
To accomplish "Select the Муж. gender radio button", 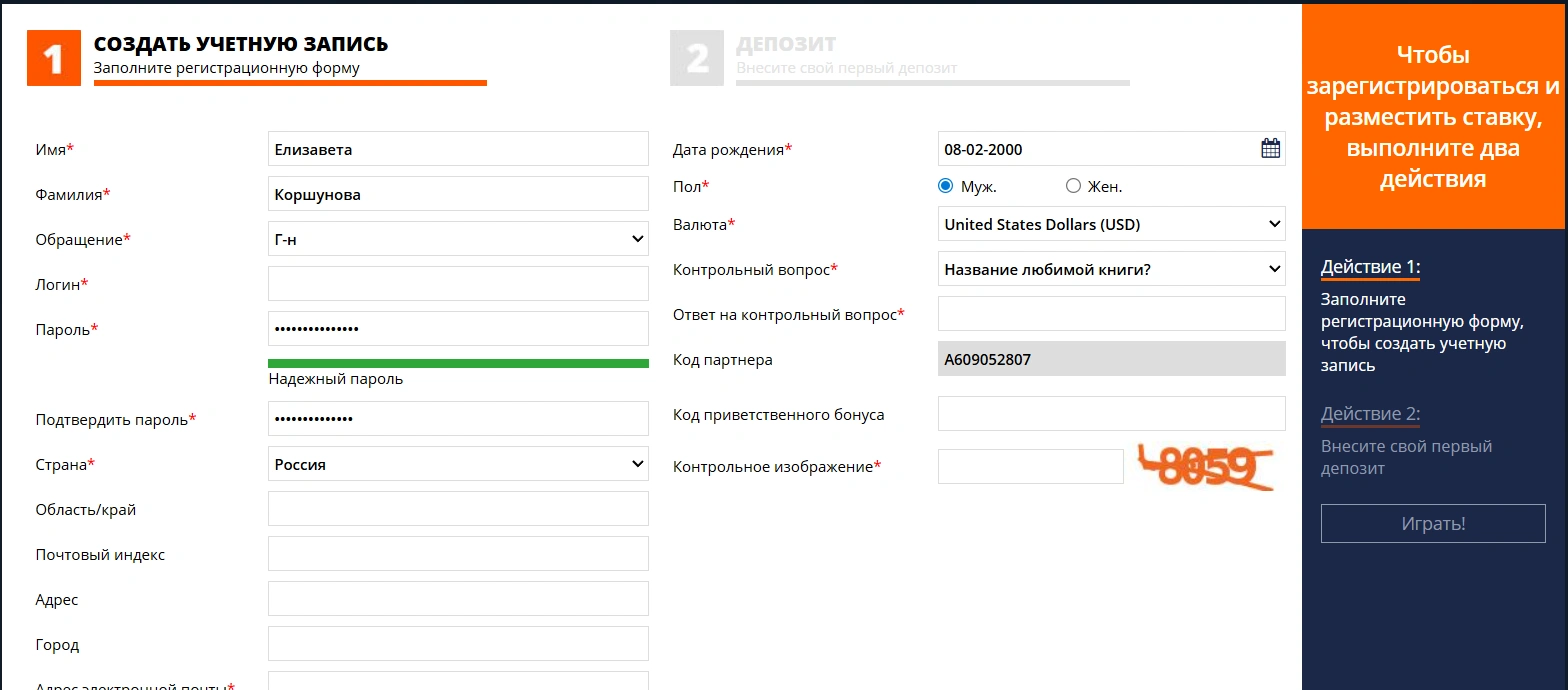I will pos(946,186).
